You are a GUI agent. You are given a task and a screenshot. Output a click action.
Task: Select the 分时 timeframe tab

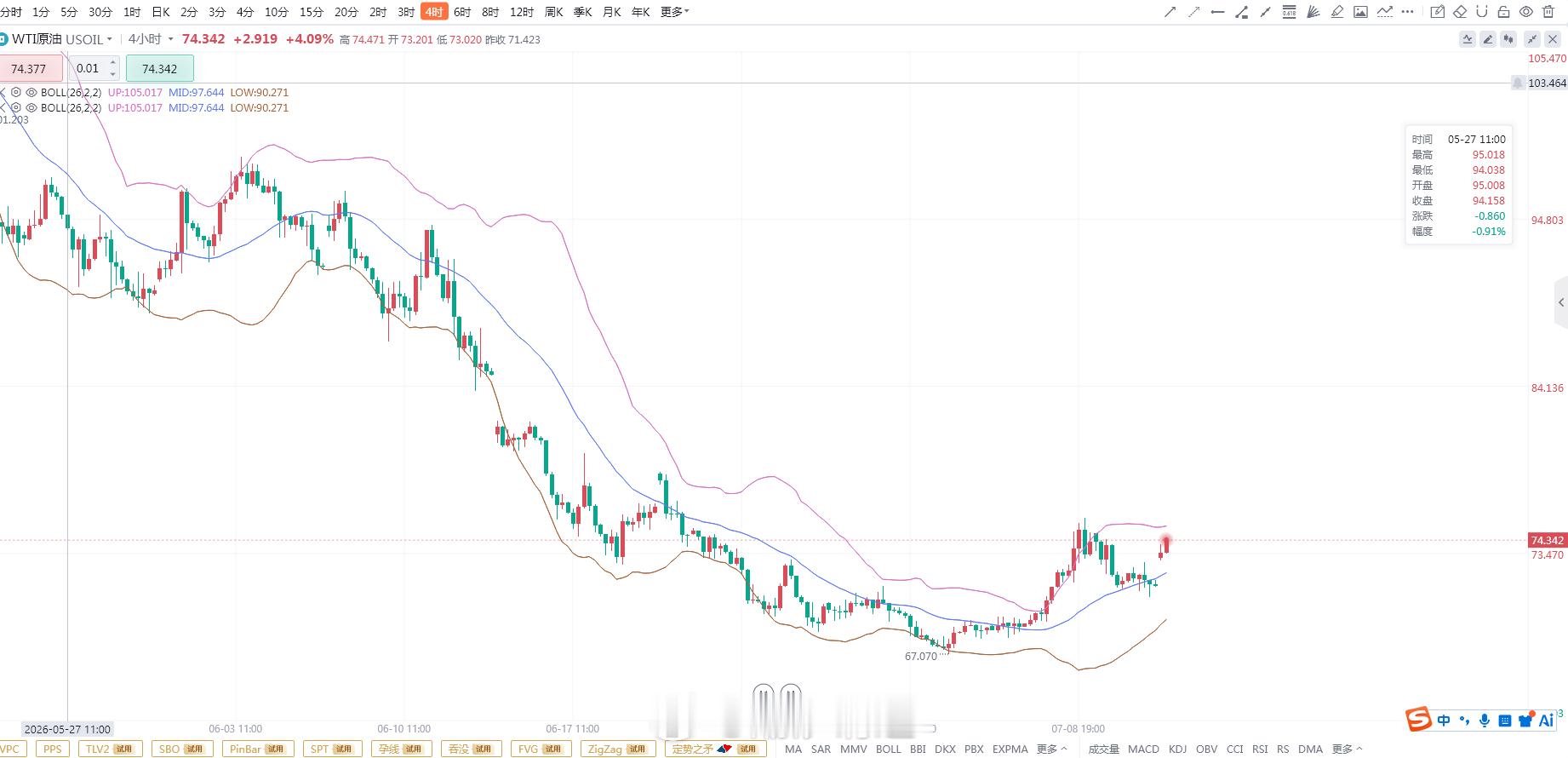[11, 12]
